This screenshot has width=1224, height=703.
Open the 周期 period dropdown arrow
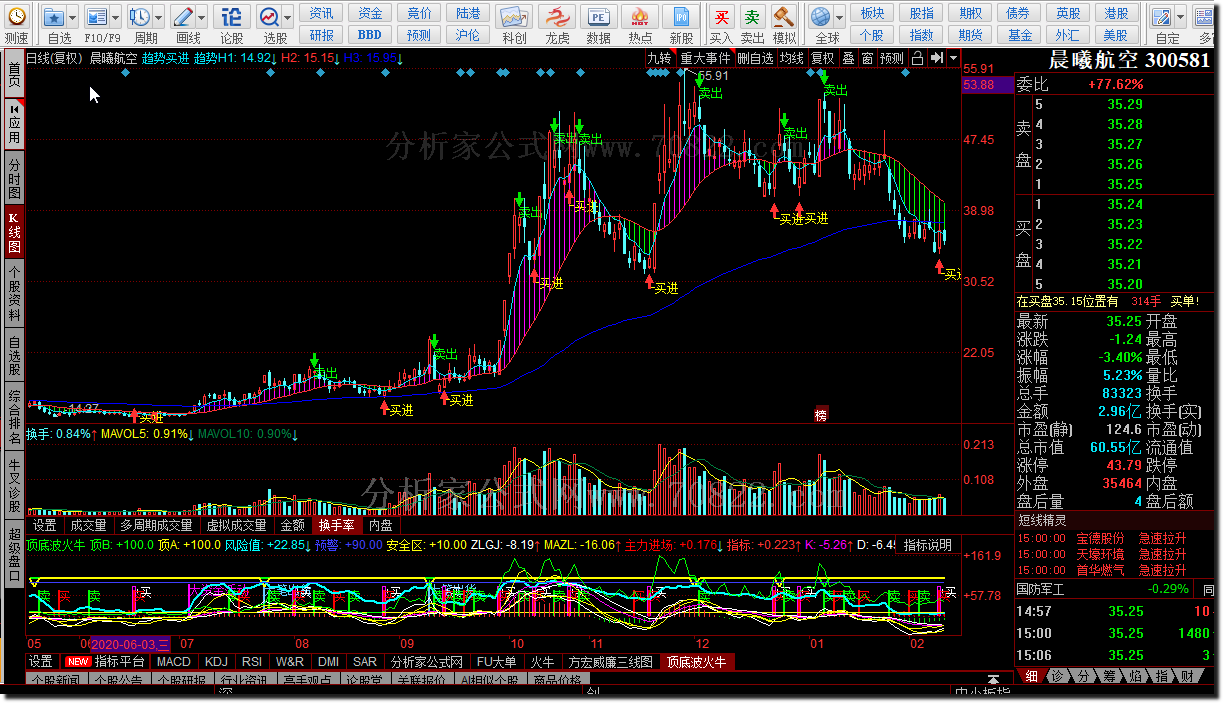pos(159,18)
